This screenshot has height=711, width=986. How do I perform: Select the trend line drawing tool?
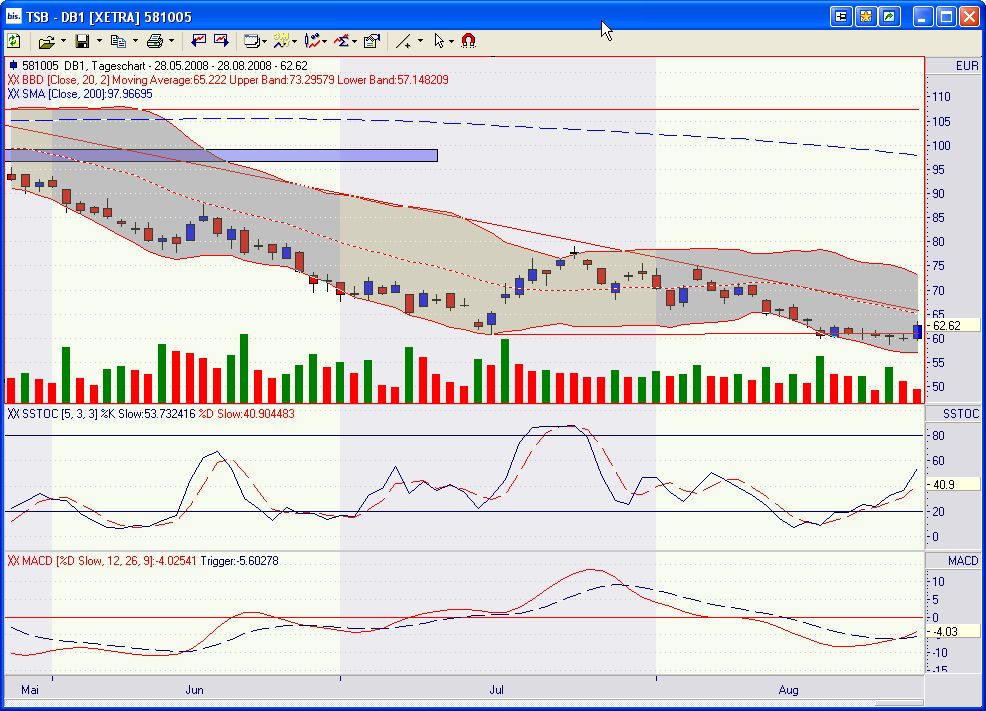click(x=403, y=41)
